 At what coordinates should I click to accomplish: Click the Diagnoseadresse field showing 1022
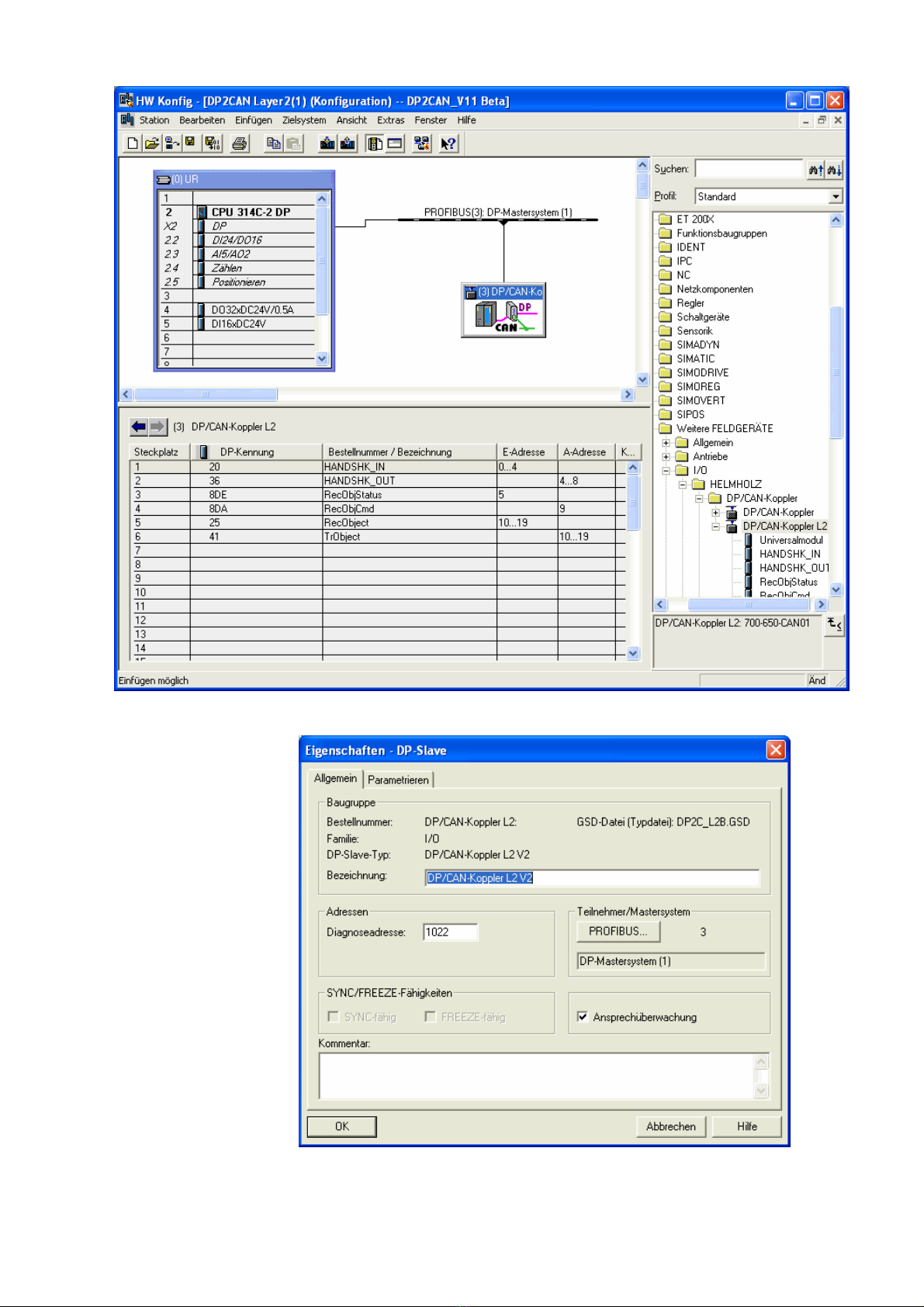[x=451, y=932]
